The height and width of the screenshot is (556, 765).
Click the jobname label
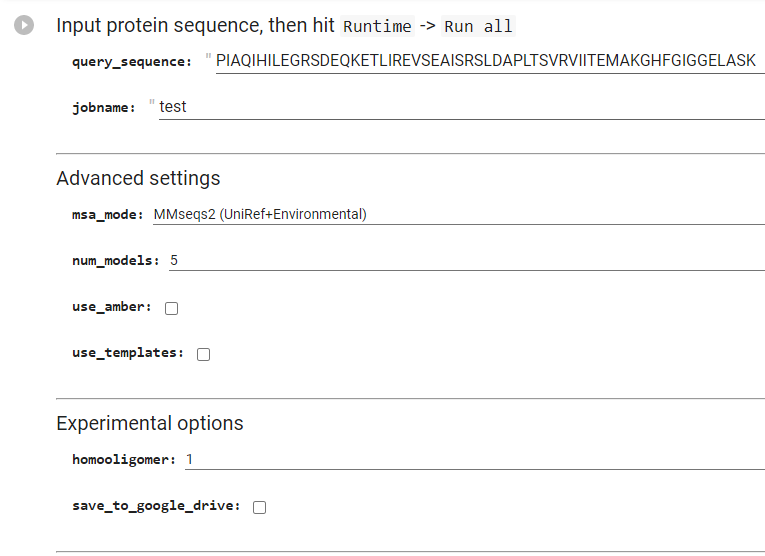pos(103,108)
